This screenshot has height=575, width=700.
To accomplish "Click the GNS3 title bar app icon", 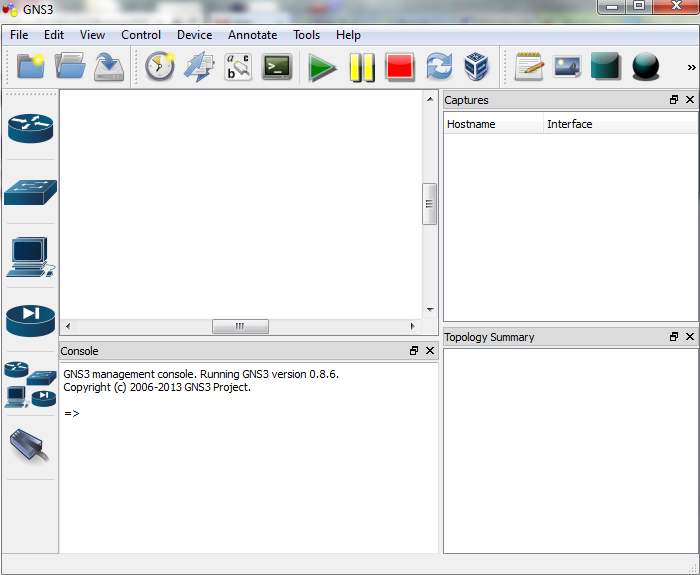I will 10,9.
